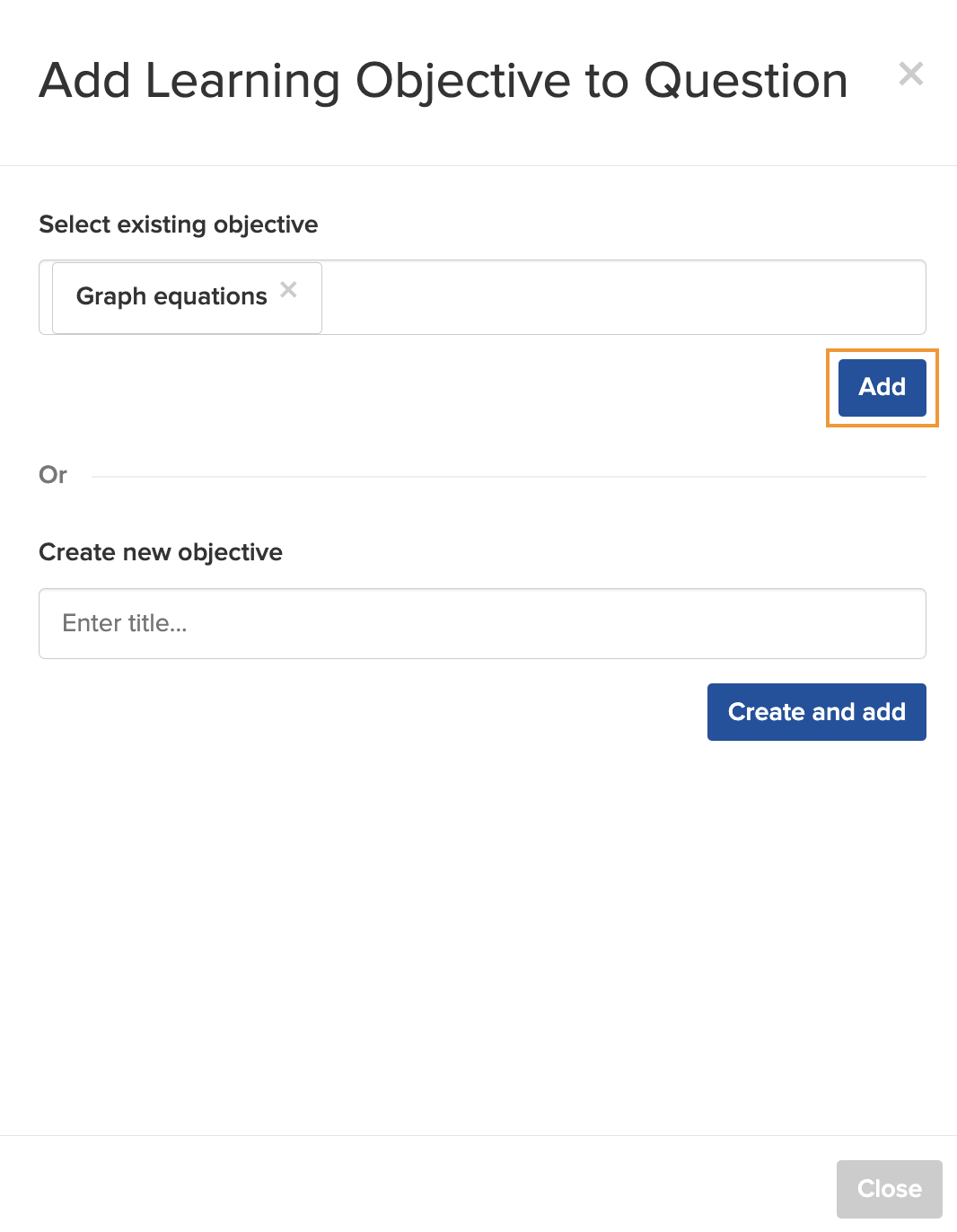The width and height of the screenshot is (957, 1232).
Task: Click the Create new objective label
Action: tap(161, 552)
